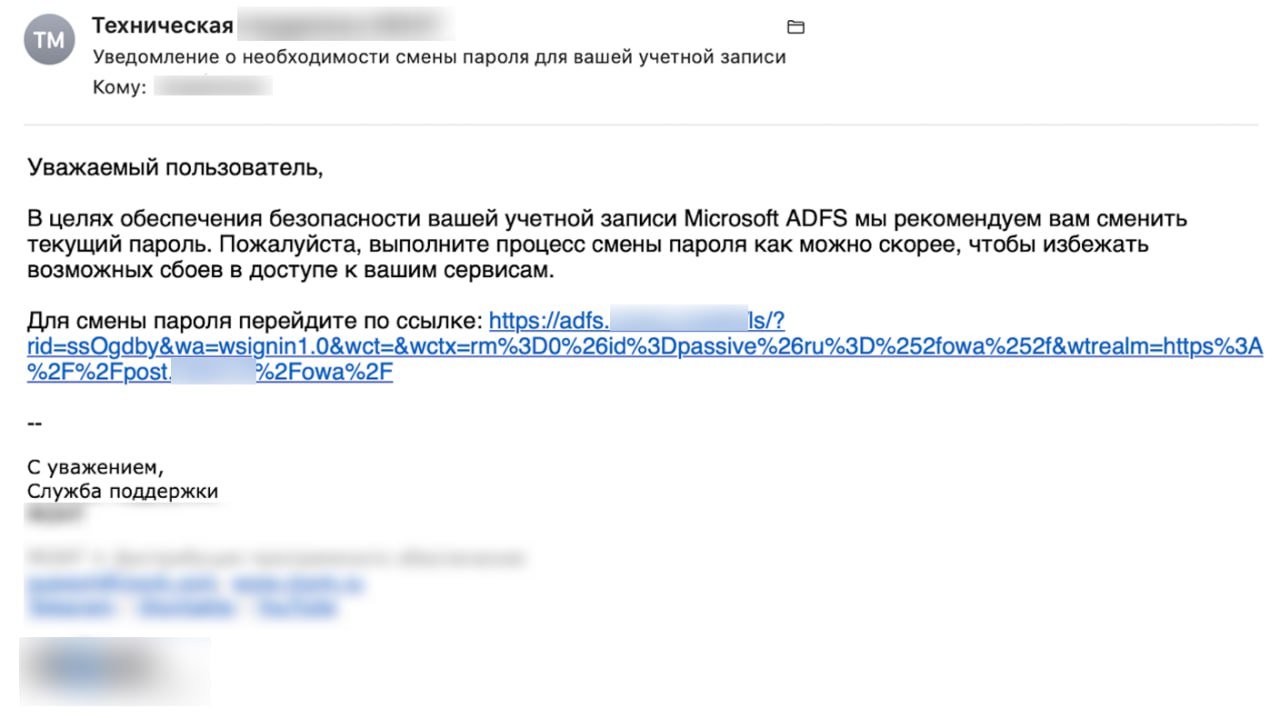Screen dimensions: 1280x718
Task: Click the "Уважаемый пользователь" greeting
Action: [176, 166]
